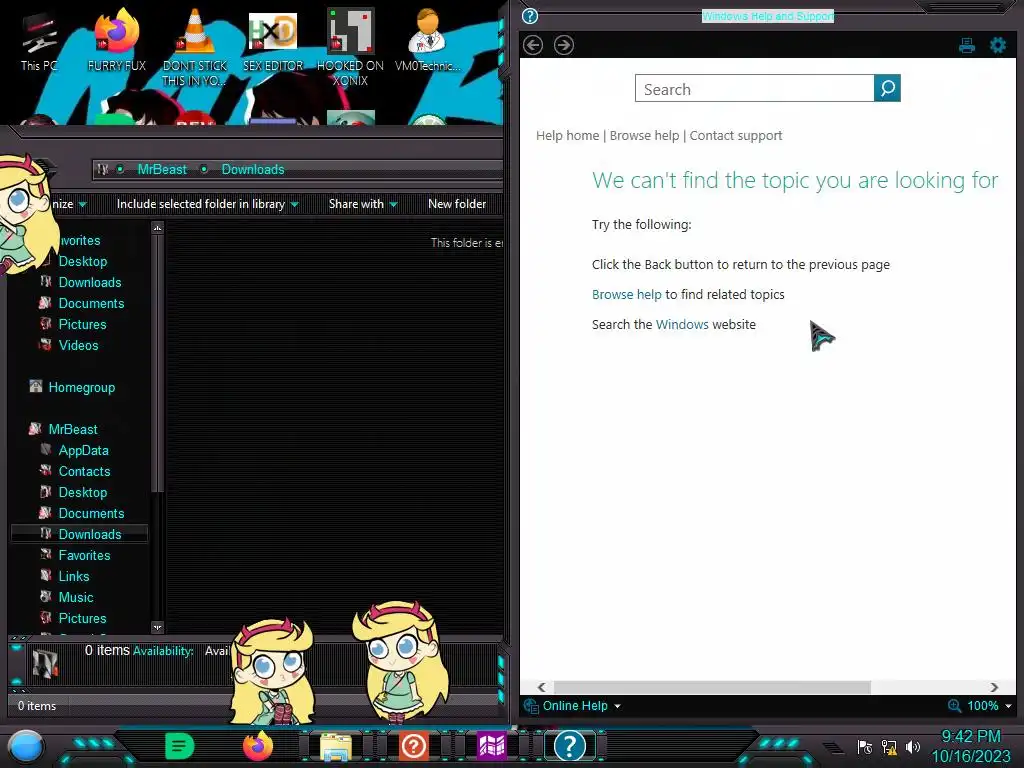This screenshot has height=768, width=1024.
Task: Click the help search magnifier button
Action: pos(887,88)
